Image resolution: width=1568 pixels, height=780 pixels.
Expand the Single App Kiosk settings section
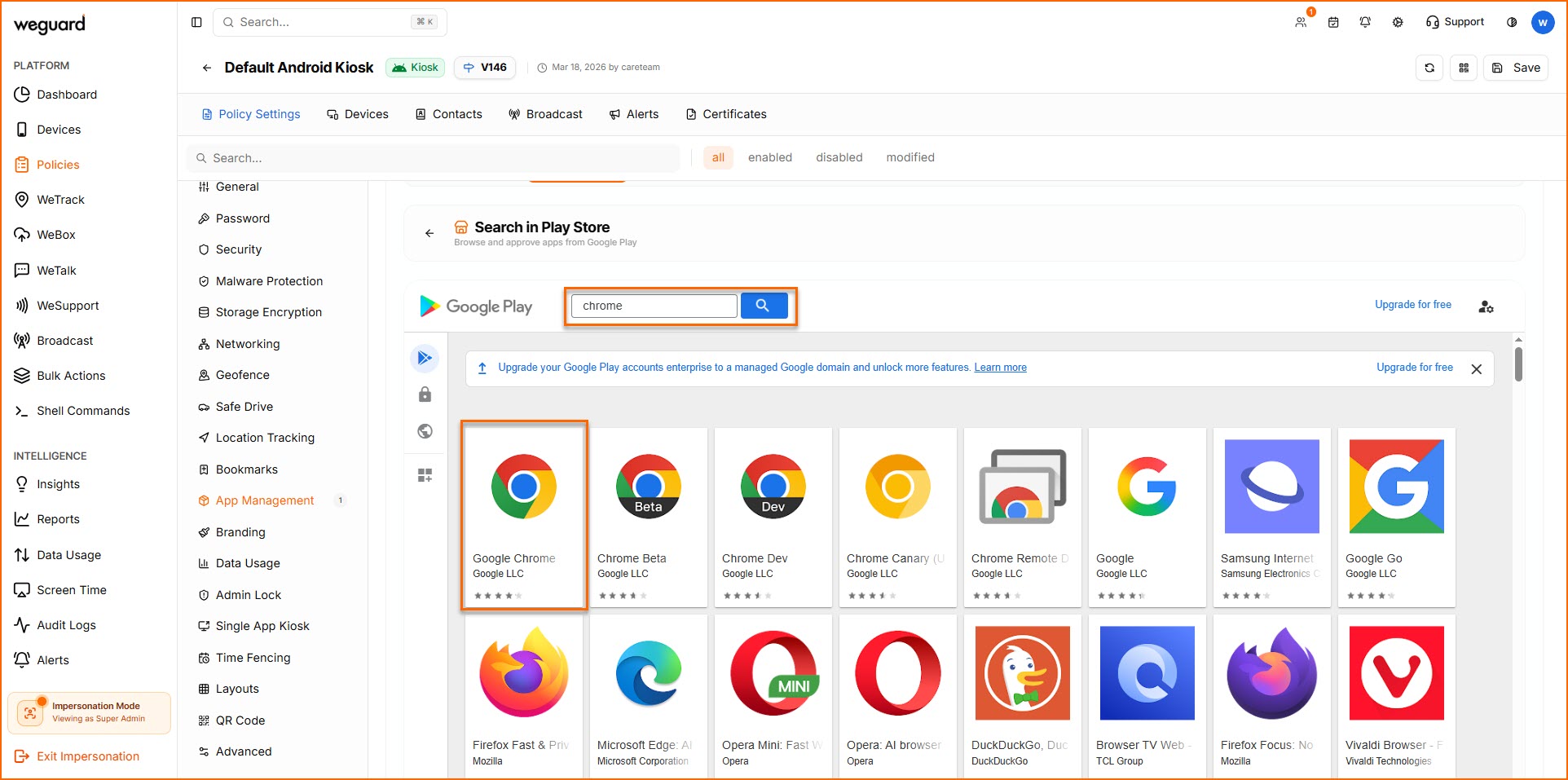(x=262, y=626)
